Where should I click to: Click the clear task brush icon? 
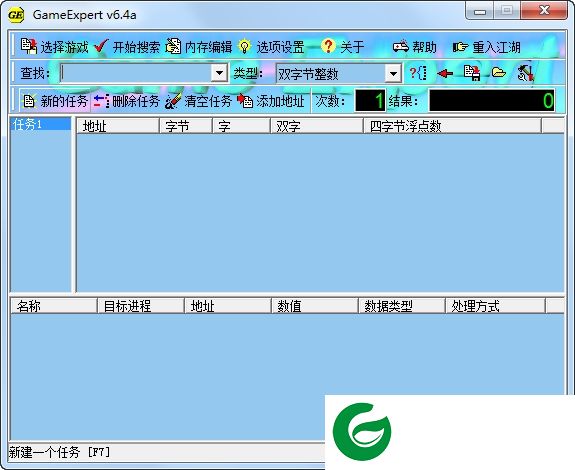pos(173,101)
